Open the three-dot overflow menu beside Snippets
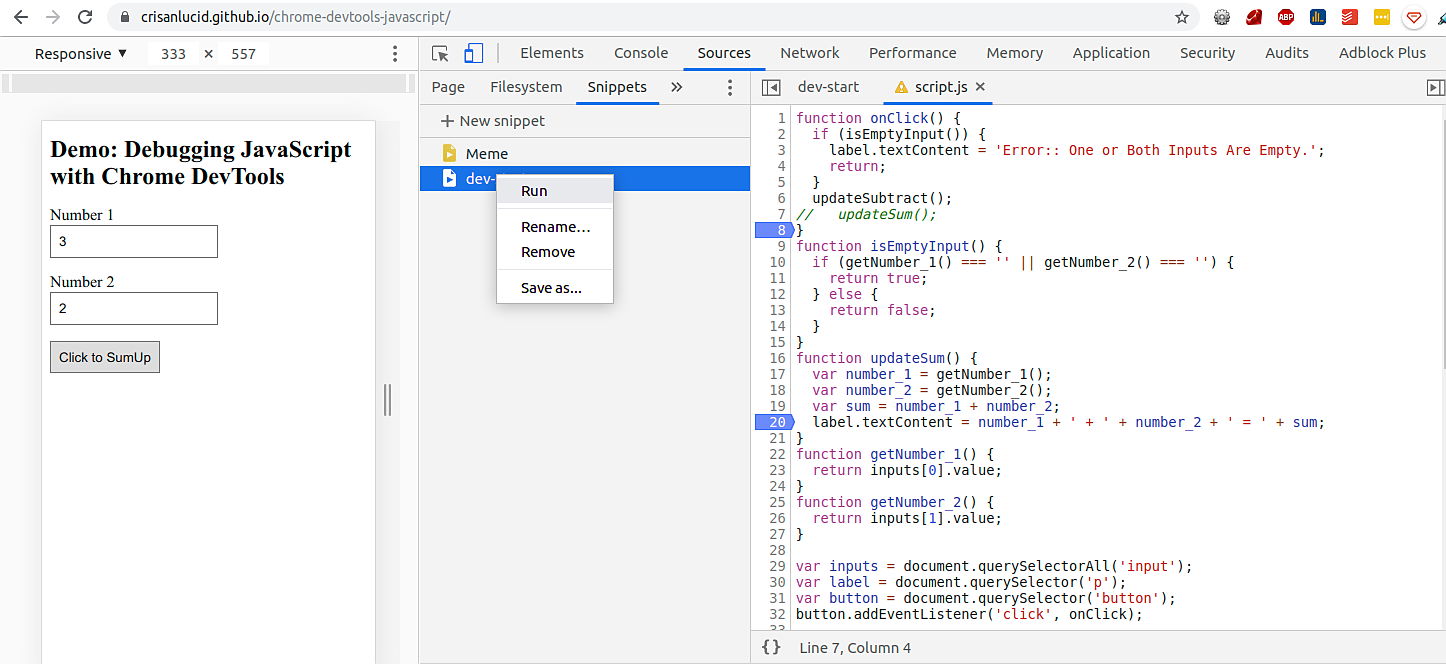1446x664 pixels. (x=729, y=87)
